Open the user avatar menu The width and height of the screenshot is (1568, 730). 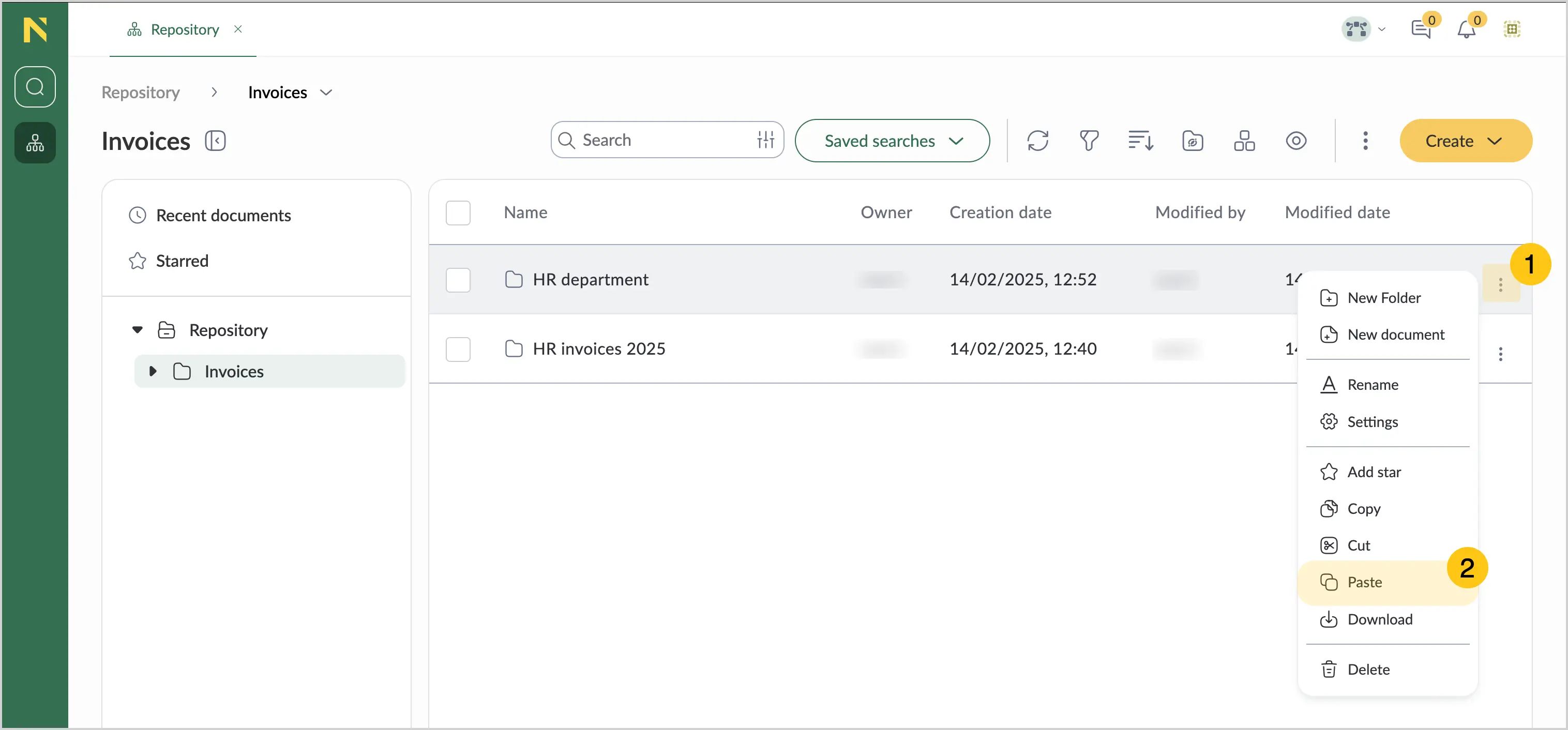(1364, 28)
